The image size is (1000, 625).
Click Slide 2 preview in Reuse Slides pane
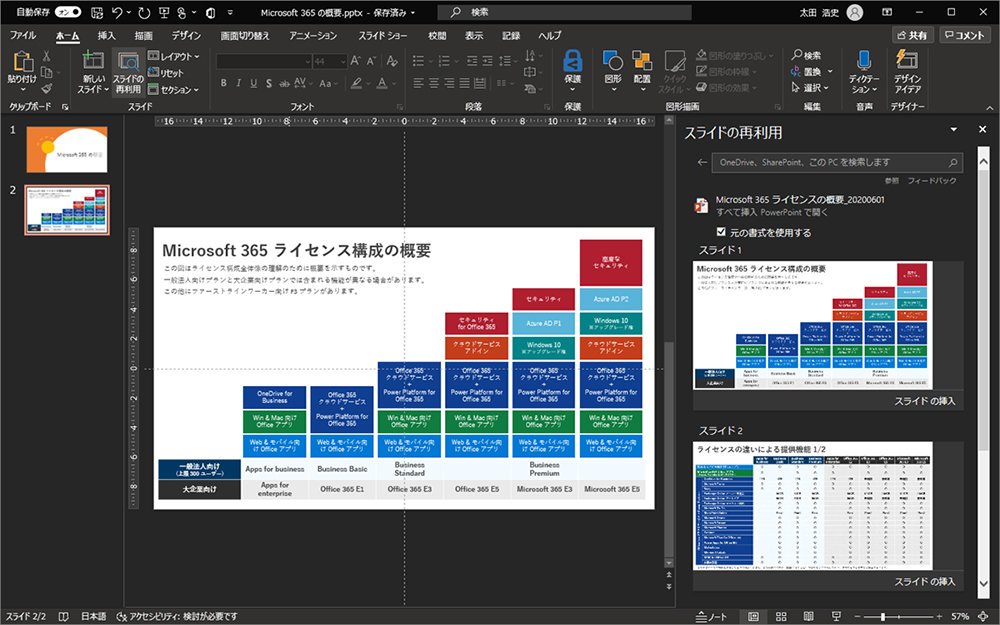pyautogui.click(x=812, y=506)
